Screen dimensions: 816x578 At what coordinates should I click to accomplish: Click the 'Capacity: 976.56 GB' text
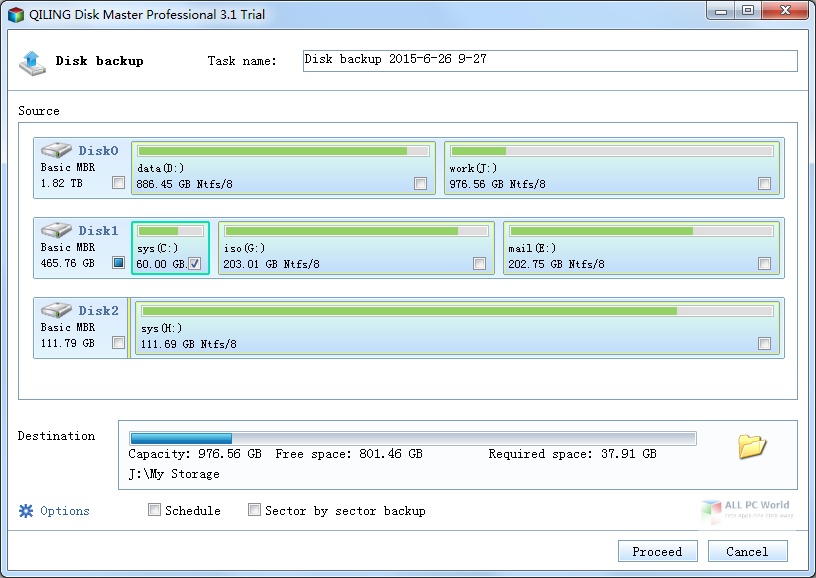195,454
